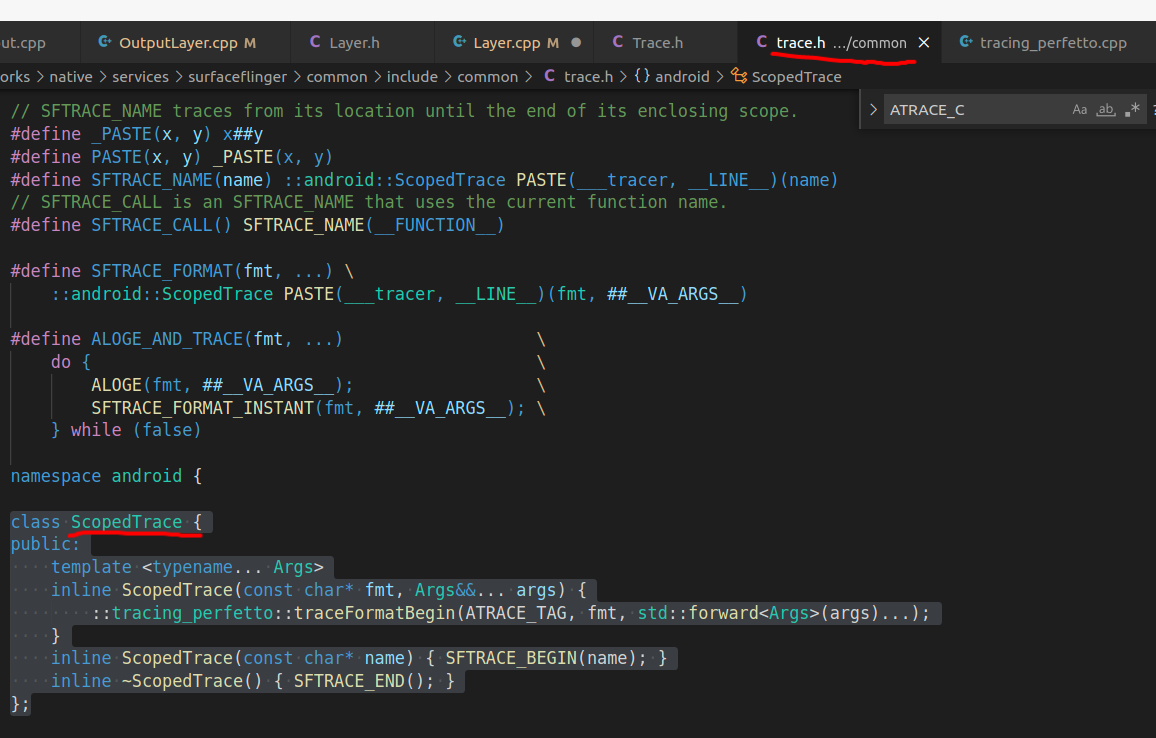
Task: Click 'ALOGE_AND_TRACE' macro name
Action: pyautogui.click(x=167, y=339)
